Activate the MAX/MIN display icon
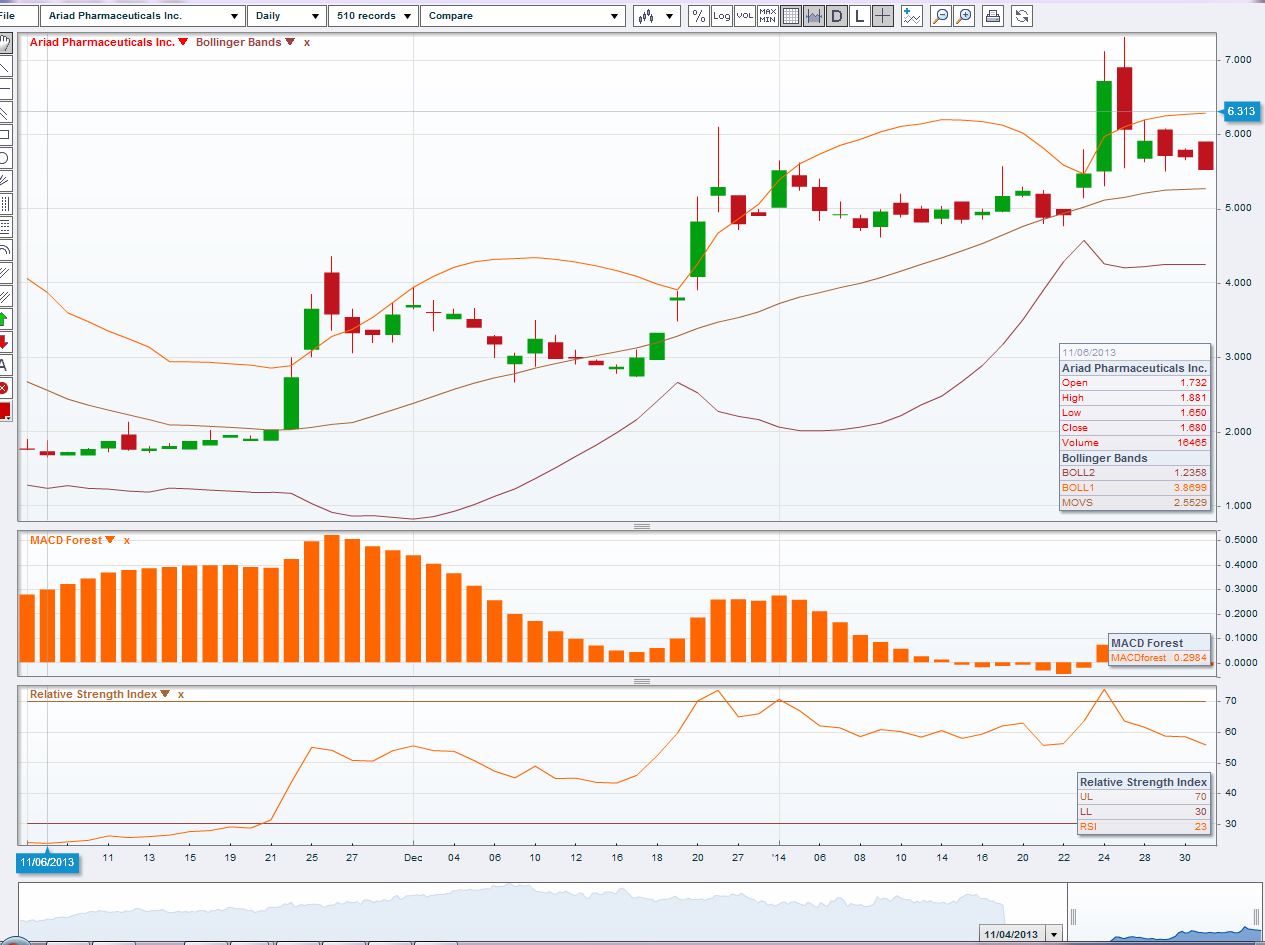Image resolution: width=1265 pixels, height=945 pixels. 768,15
